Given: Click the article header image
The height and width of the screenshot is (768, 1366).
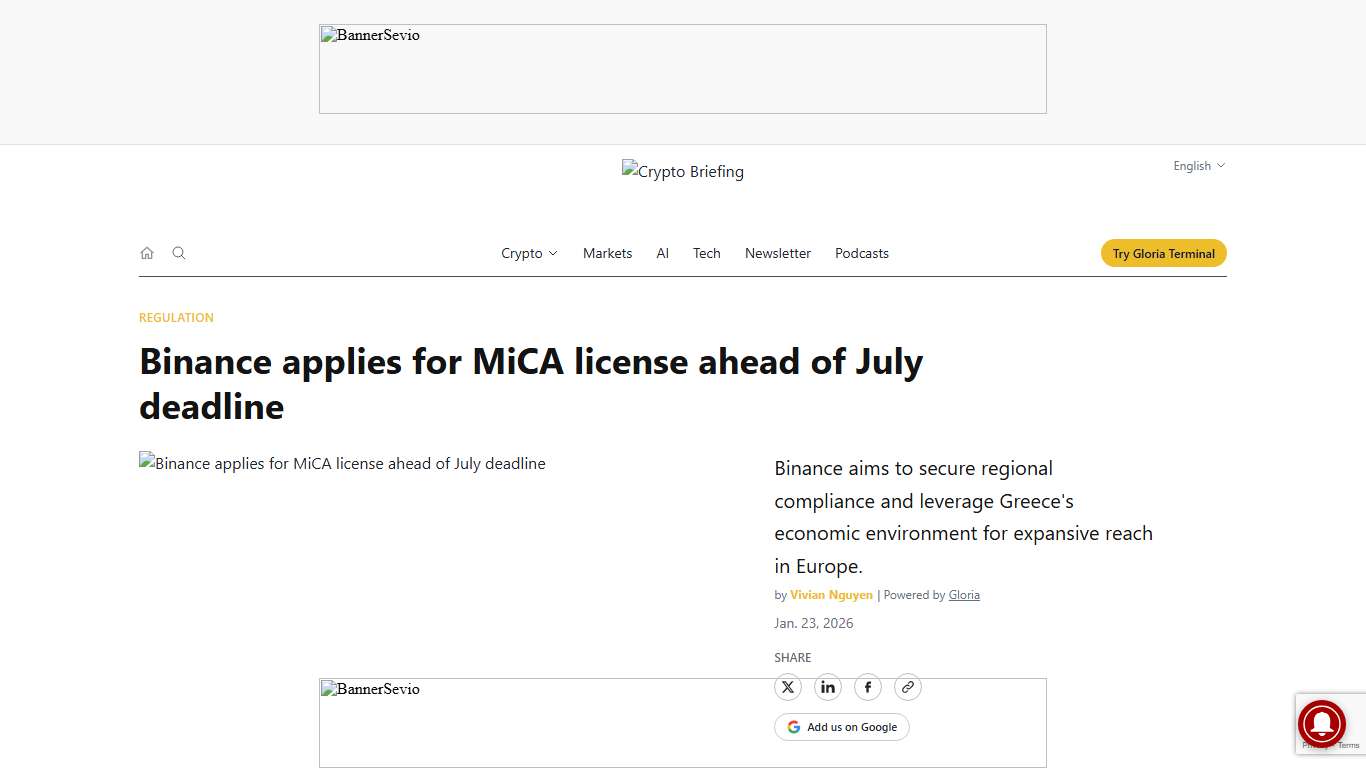Looking at the screenshot, I should tap(343, 463).
